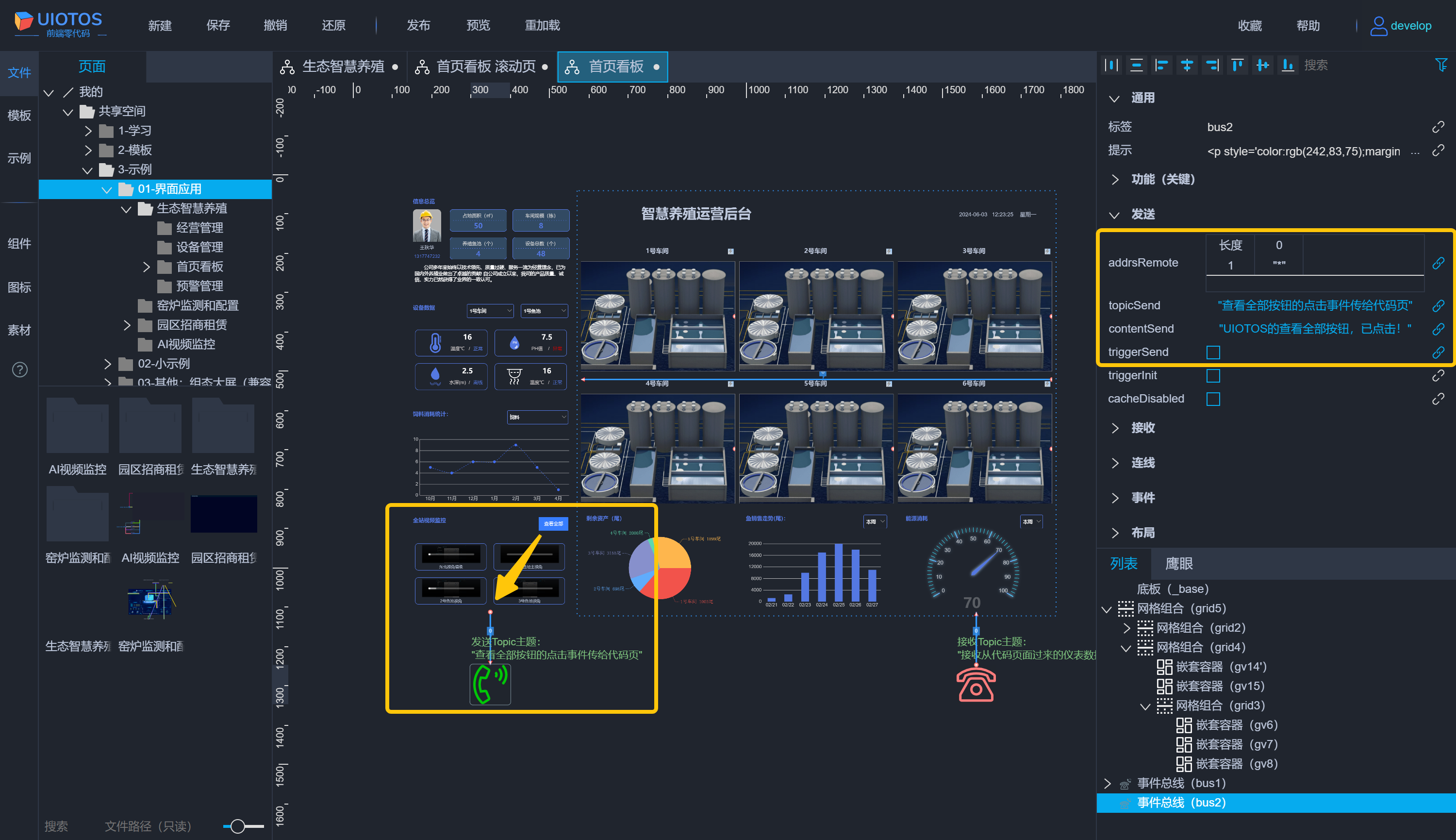The height and width of the screenshot is (840, 1456).
Task: Click the develop user account icon
Action: 1378,25
